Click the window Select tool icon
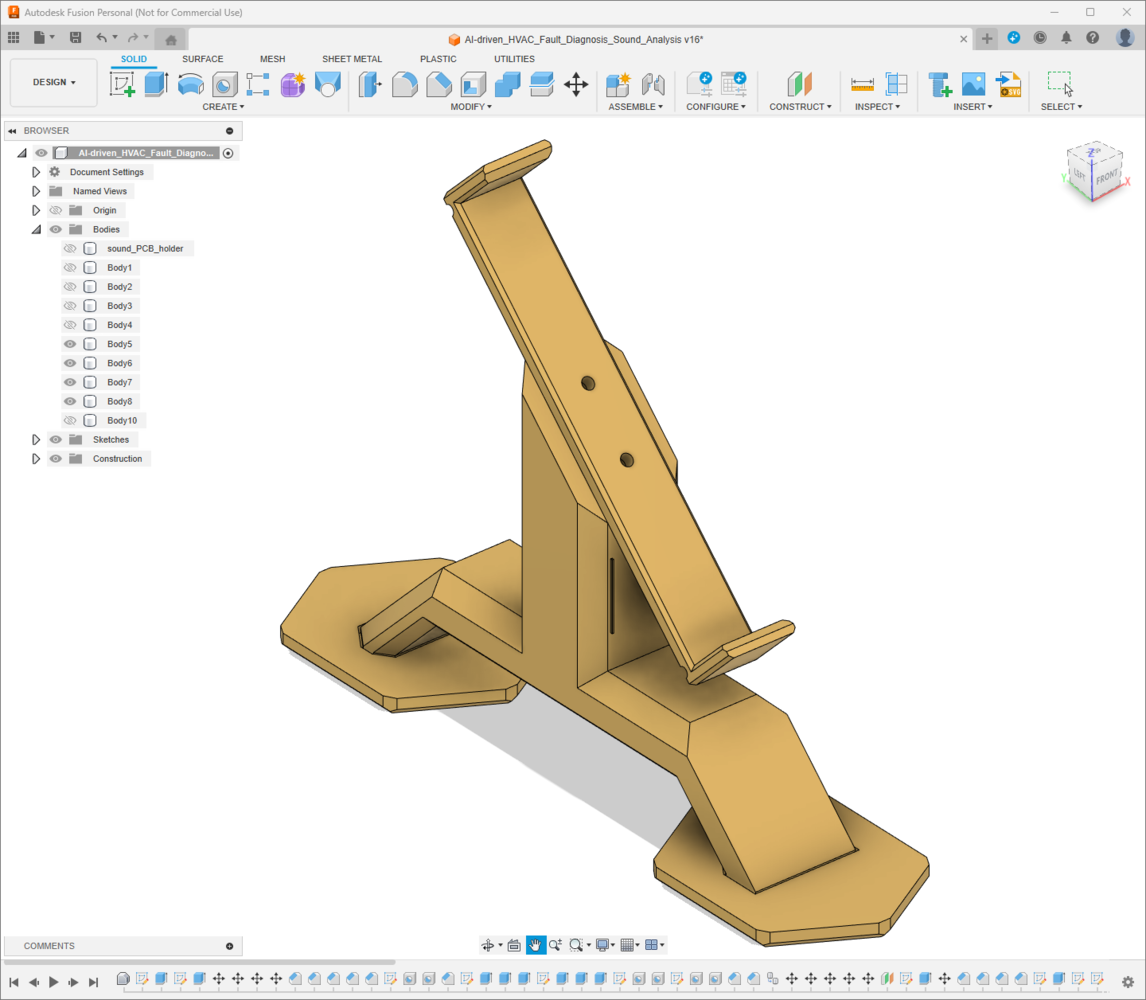Viewport: 1146px width, 1000px height. click(x=1060, y=84)
